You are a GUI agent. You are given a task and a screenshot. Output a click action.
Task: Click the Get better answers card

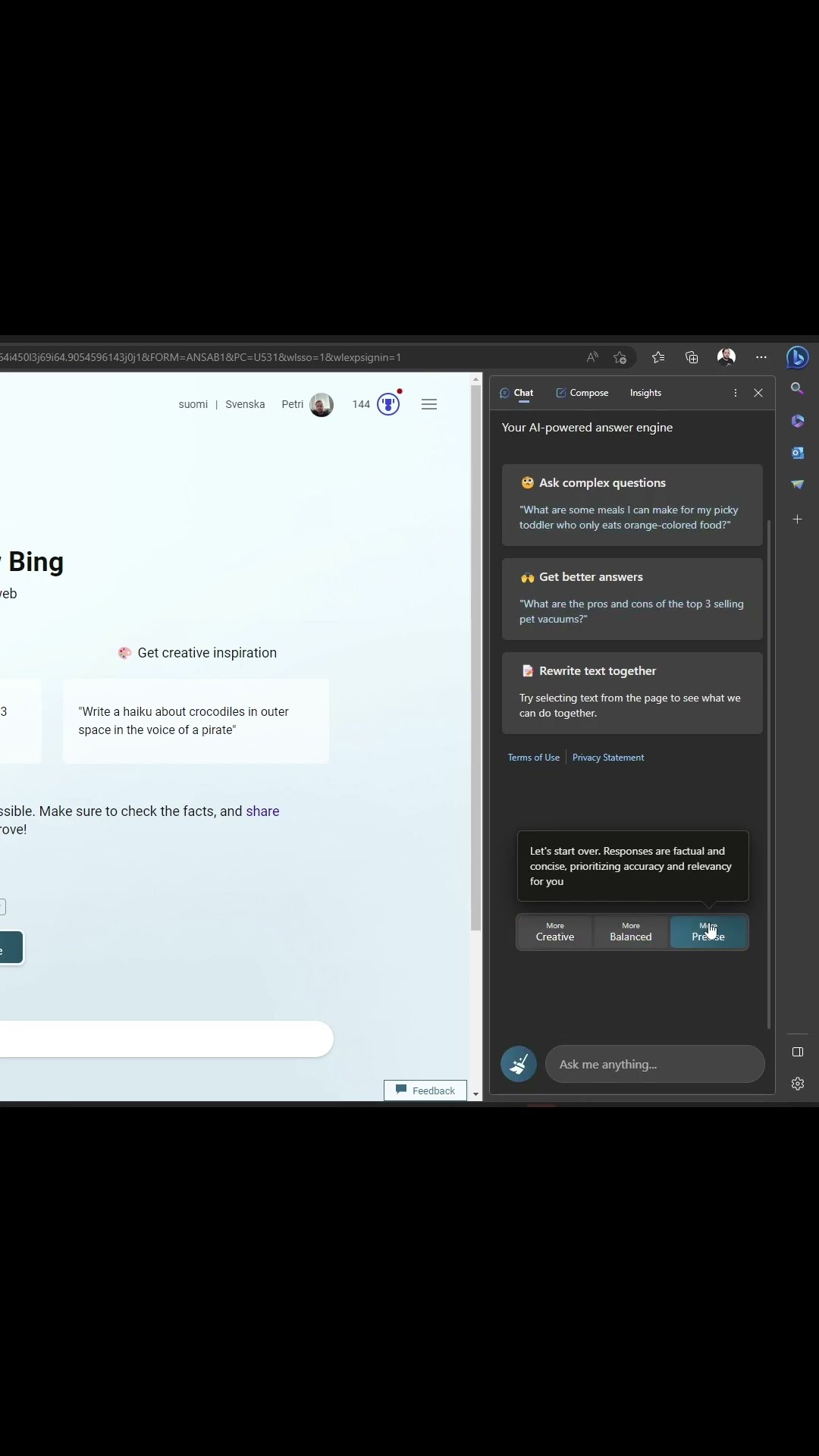[632, 599]
